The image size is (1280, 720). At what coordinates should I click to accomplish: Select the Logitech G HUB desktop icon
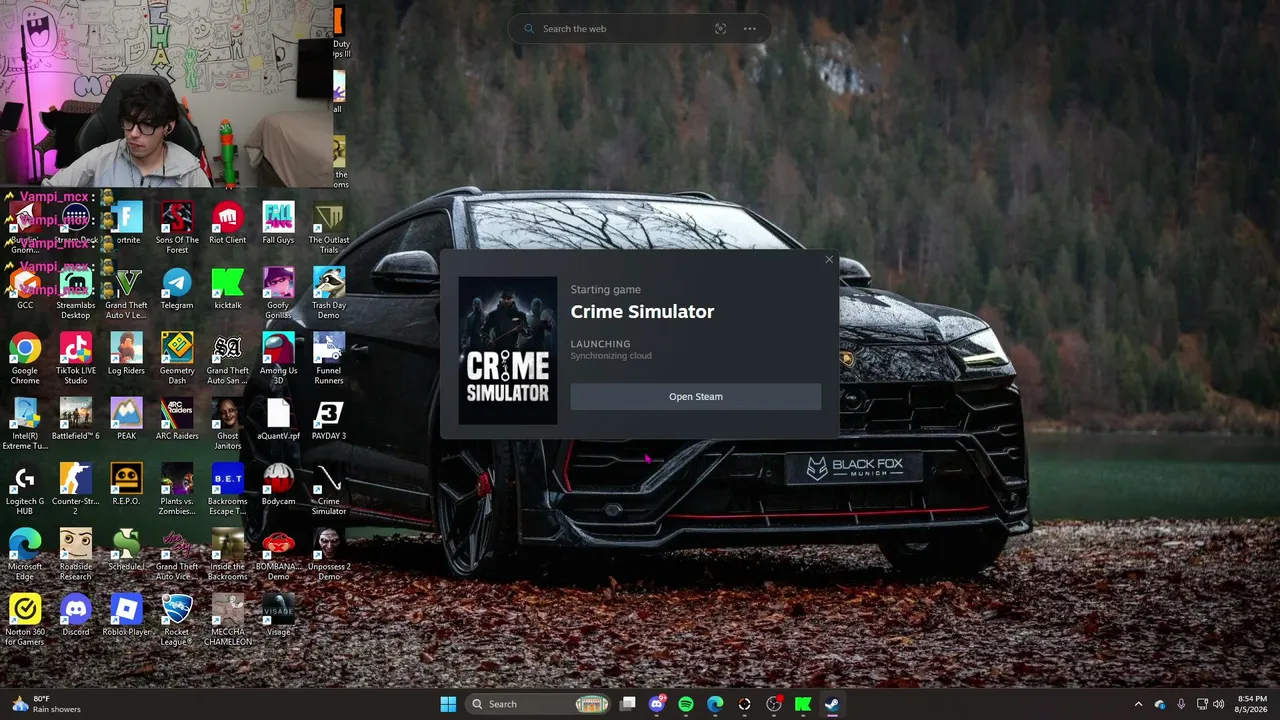25,490
